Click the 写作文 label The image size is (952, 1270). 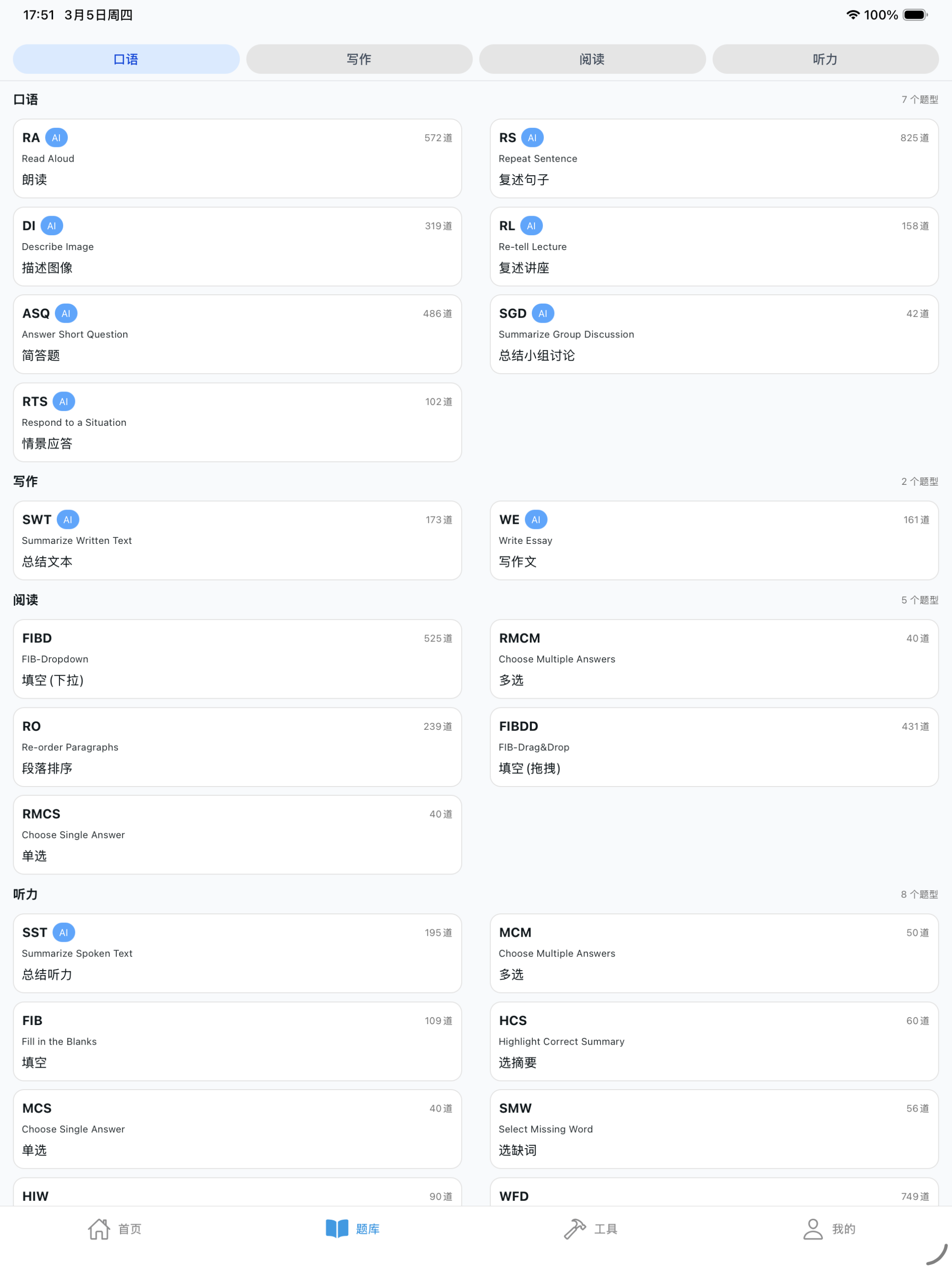517,562
